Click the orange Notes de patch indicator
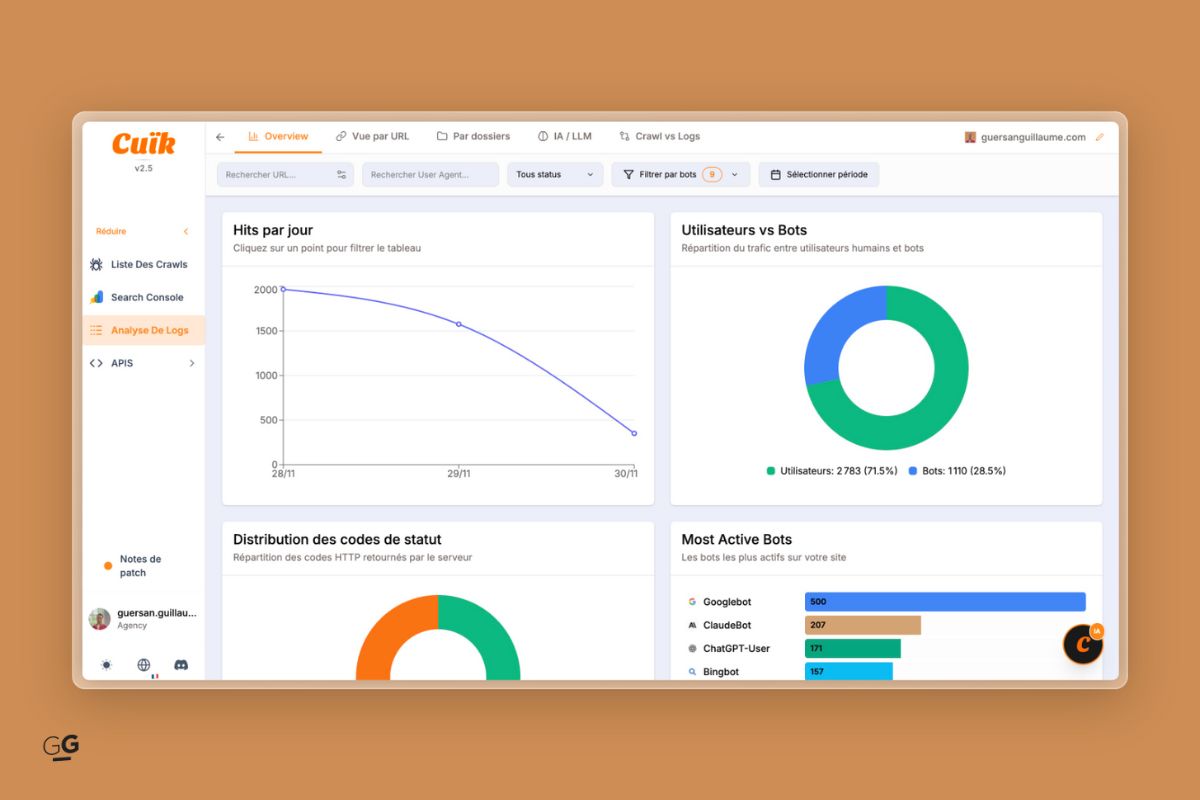This screenshot has width=1200, height=800. click(107, 565)
